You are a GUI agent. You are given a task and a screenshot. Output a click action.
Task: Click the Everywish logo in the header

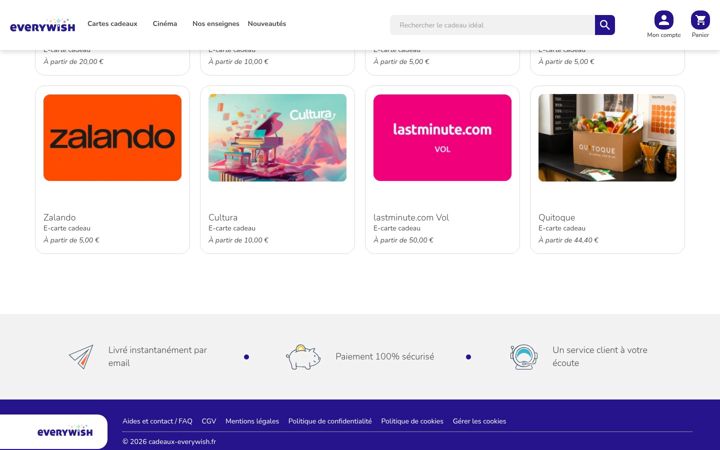pos(42,26)
